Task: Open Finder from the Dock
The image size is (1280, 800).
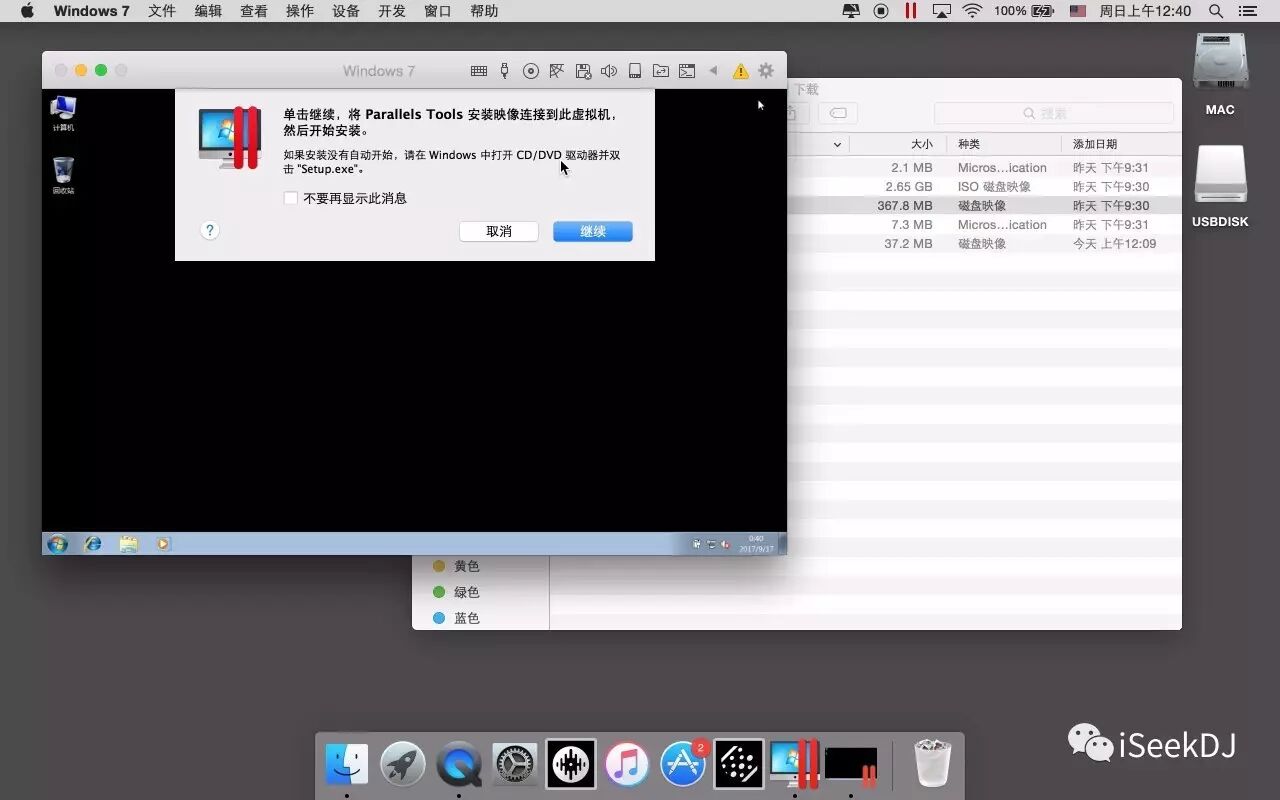Action: [x=347, y=765]
